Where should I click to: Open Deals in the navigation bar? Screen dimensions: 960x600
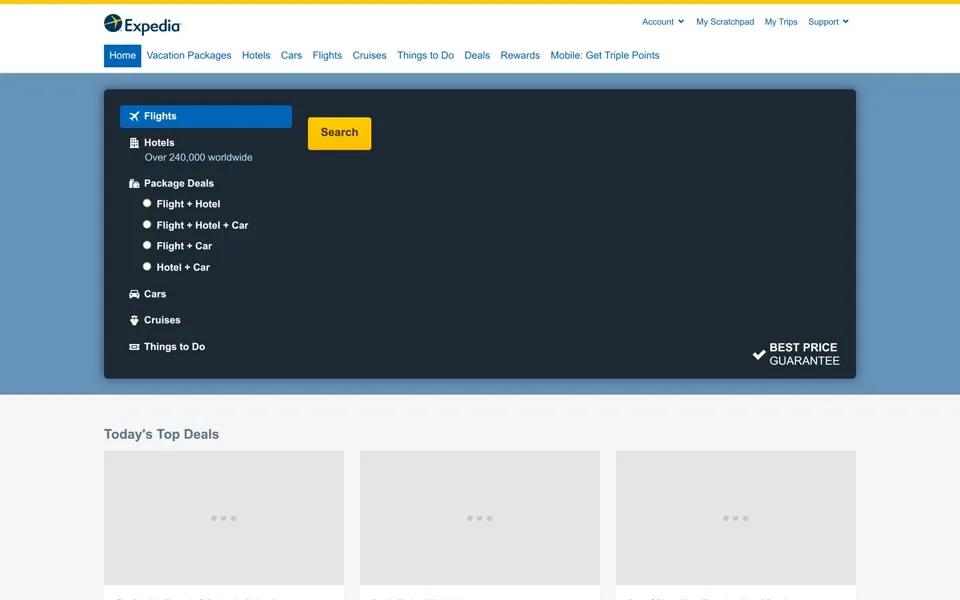pyautogui.click(x=477, y=56)
